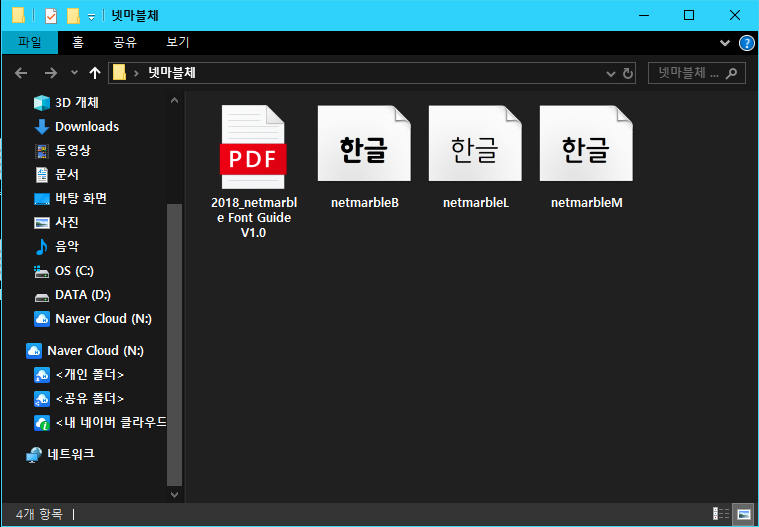Screen dimensions: 759x527
Task: Click the 4개 항목 status text
Action: (39, 514)
